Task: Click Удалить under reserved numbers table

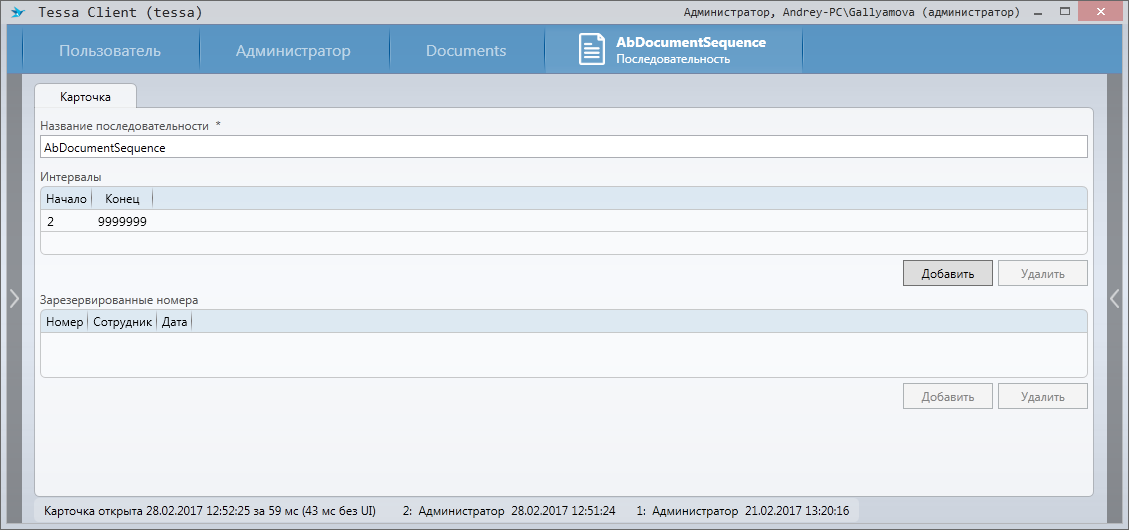Action: click(x=1042, y=396)
